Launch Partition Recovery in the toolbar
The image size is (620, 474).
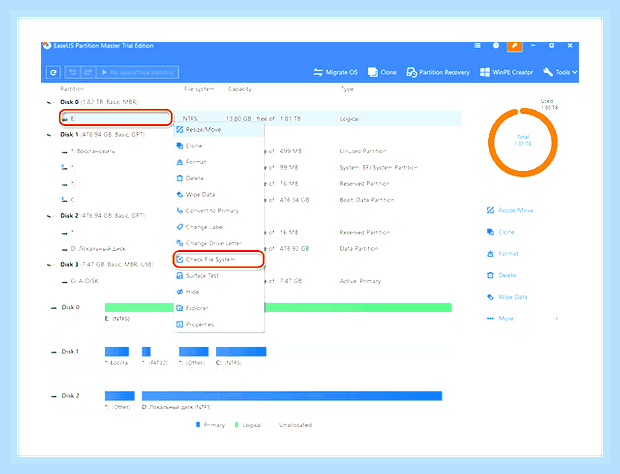438,72
